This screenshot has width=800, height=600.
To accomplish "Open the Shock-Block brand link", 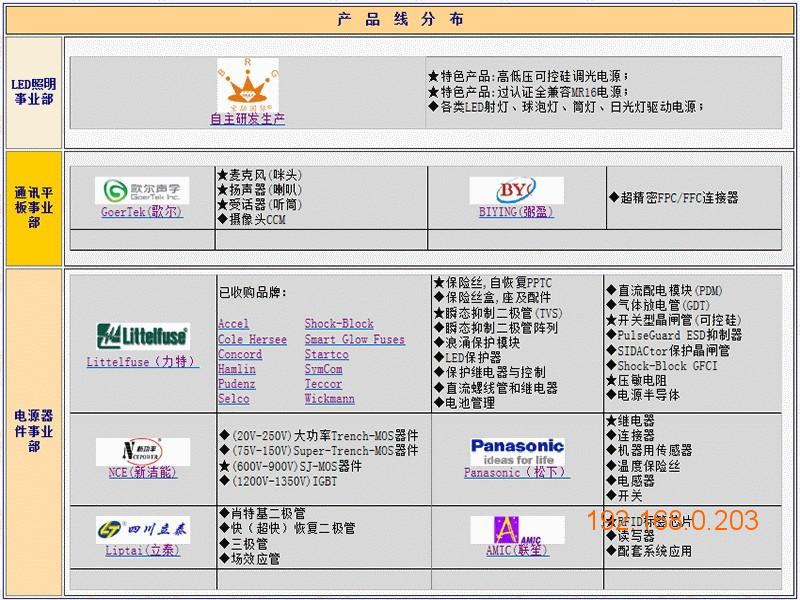I will pos(339,324).
